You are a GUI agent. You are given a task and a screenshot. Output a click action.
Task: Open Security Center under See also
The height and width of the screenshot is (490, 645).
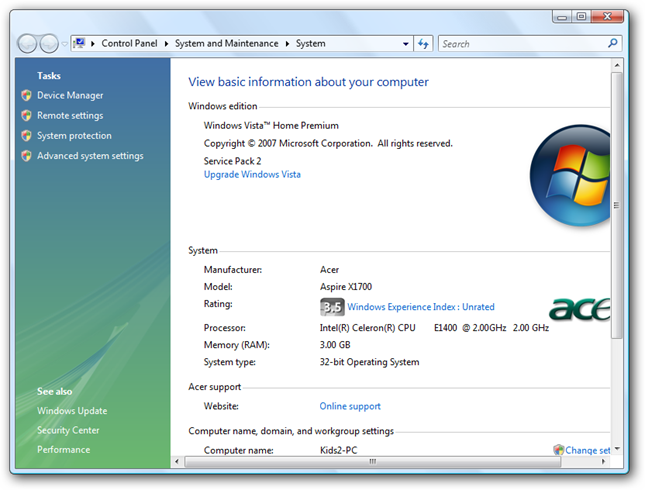[68, 430]
